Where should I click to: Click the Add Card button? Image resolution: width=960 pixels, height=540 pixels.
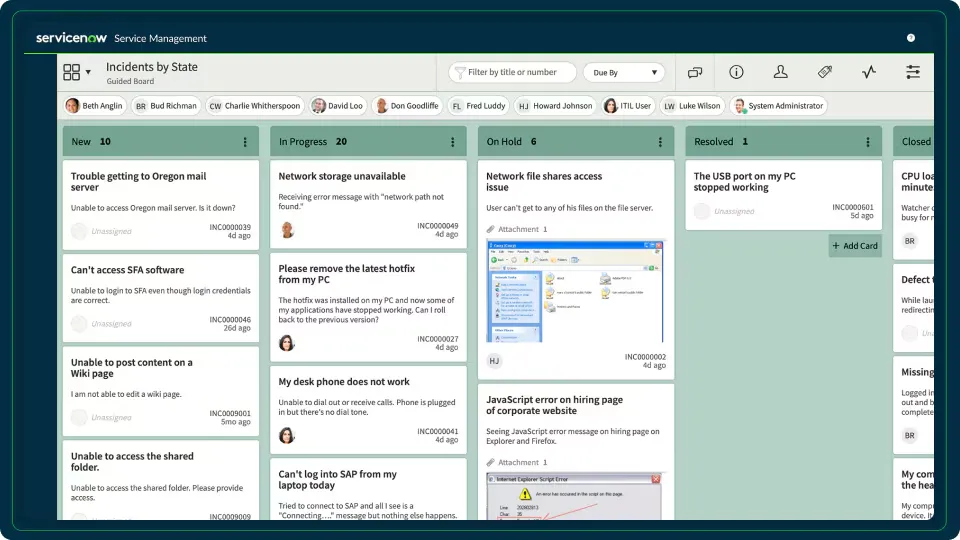(x=854, y=246)
